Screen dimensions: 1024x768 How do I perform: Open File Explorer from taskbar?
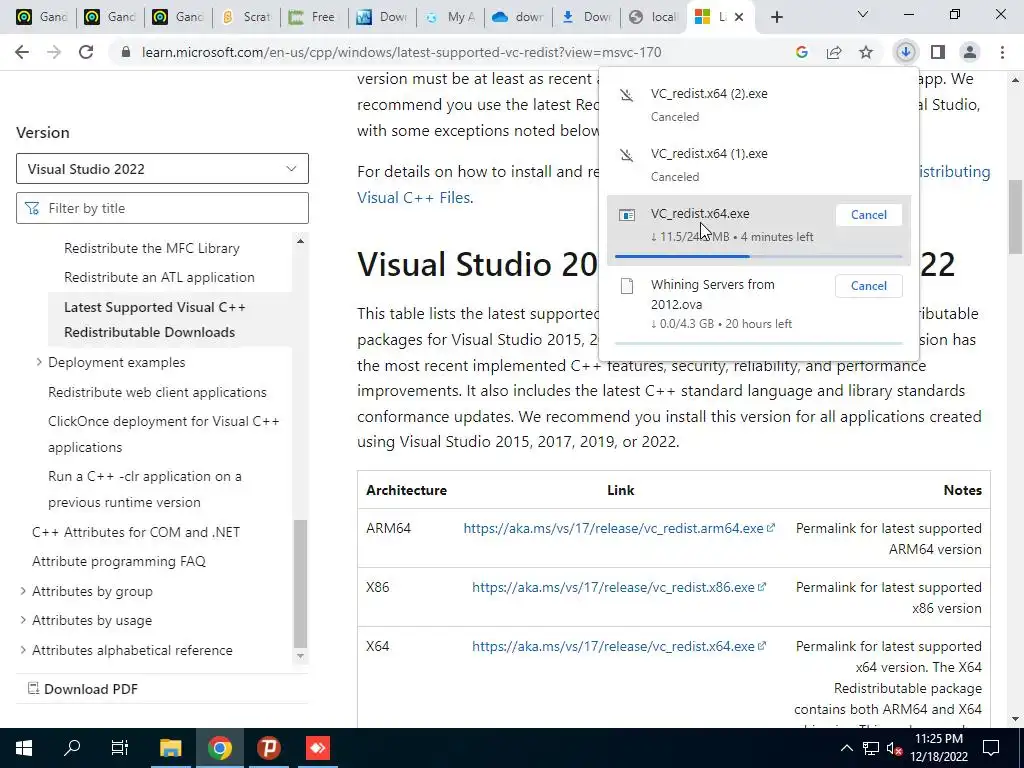click(170, 748)
